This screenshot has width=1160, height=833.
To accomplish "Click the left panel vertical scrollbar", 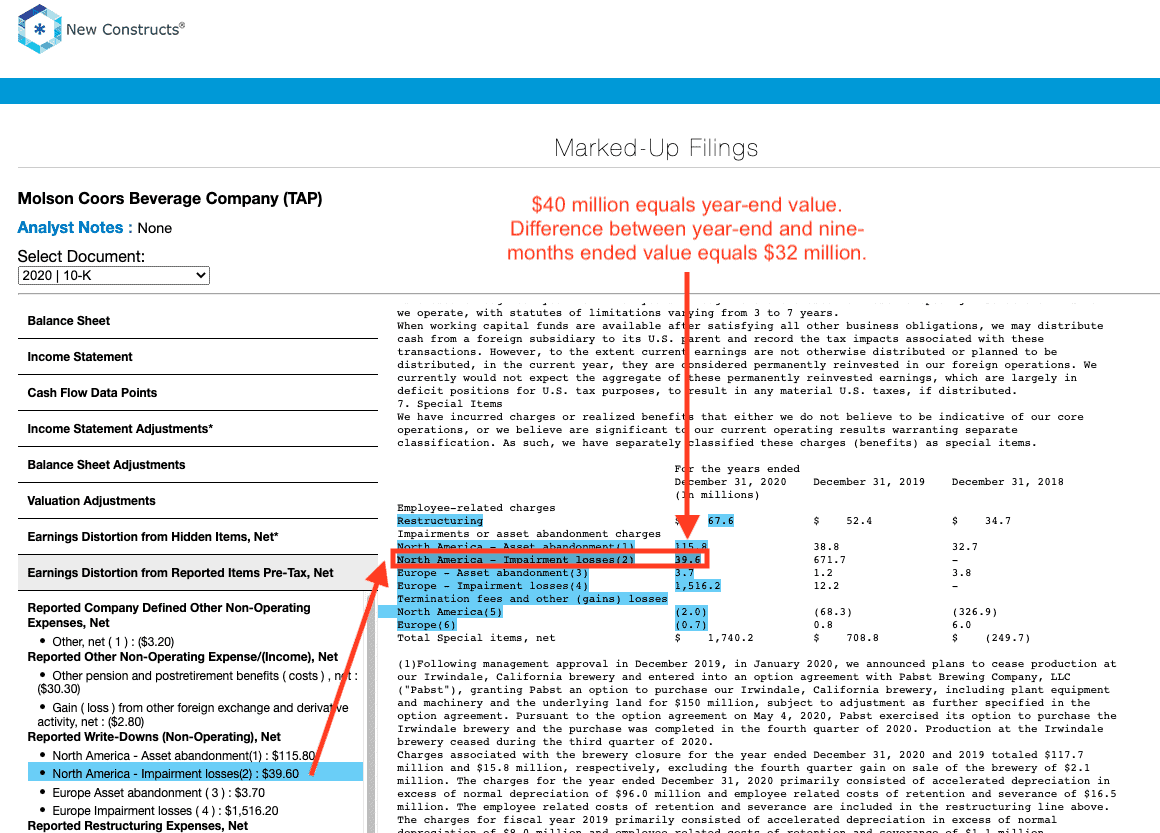I will (371, 712).
